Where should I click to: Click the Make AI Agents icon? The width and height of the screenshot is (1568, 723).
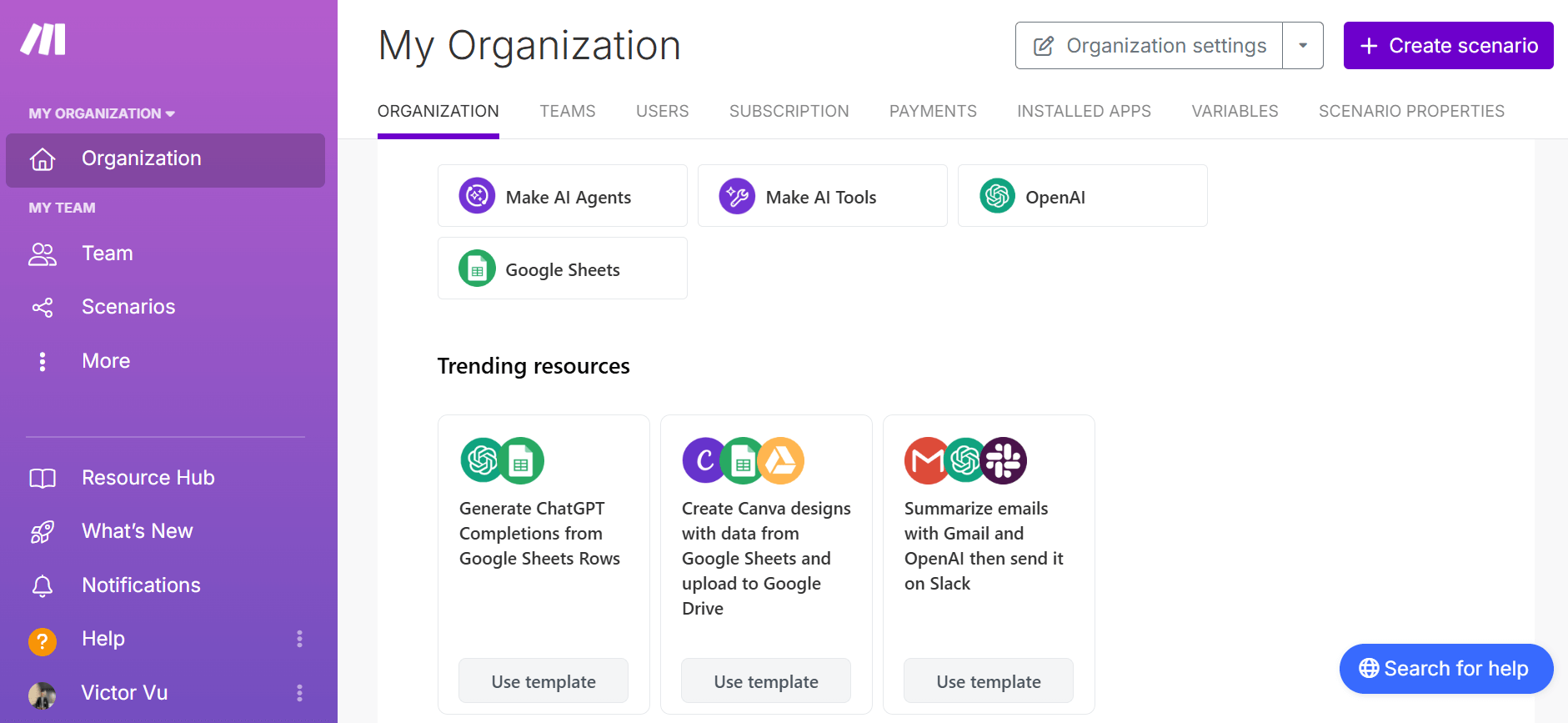click(x=477, y=196)
